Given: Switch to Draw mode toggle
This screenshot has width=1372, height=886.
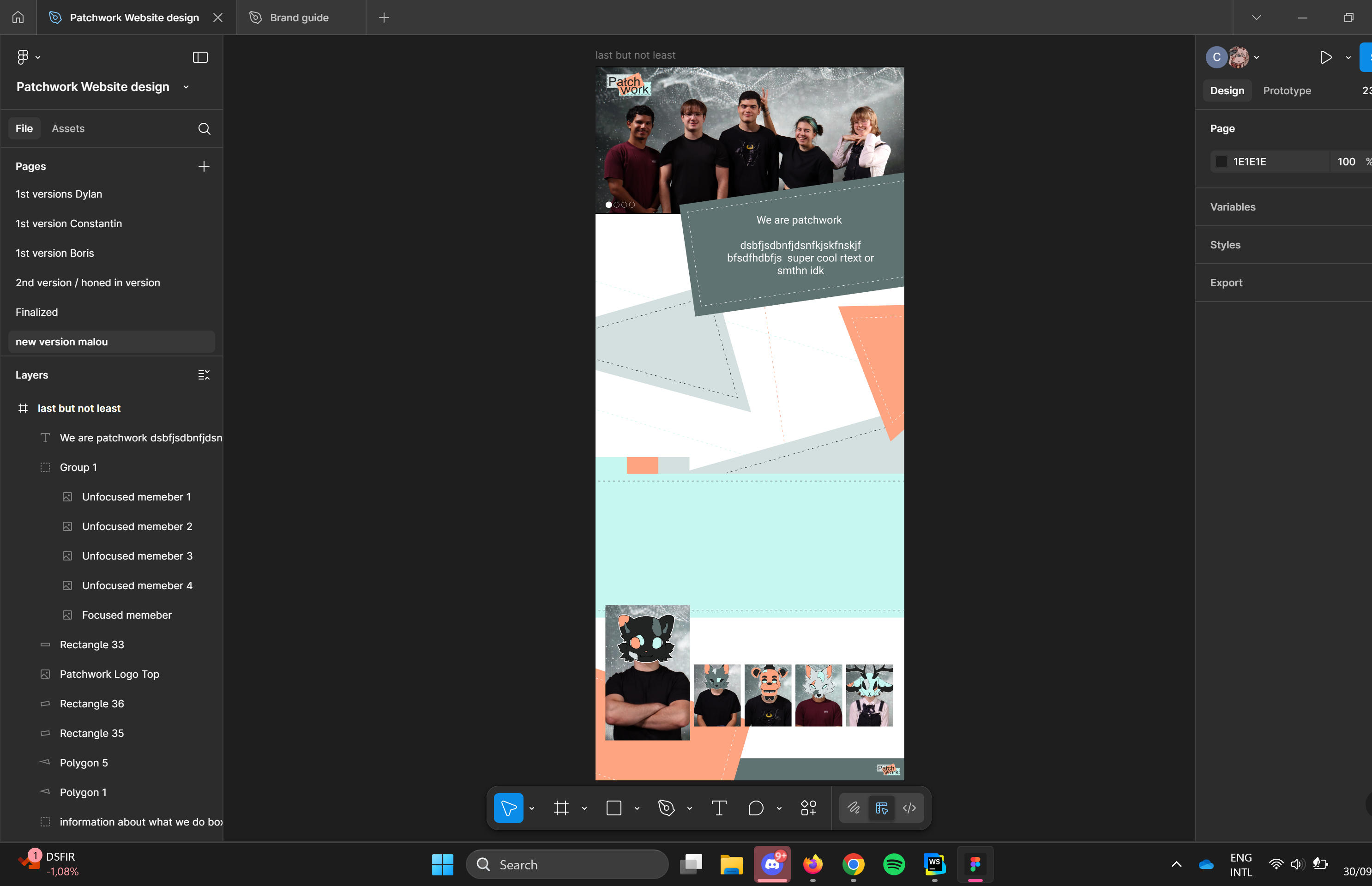Looking at the screenshot, I should (854, 808).
